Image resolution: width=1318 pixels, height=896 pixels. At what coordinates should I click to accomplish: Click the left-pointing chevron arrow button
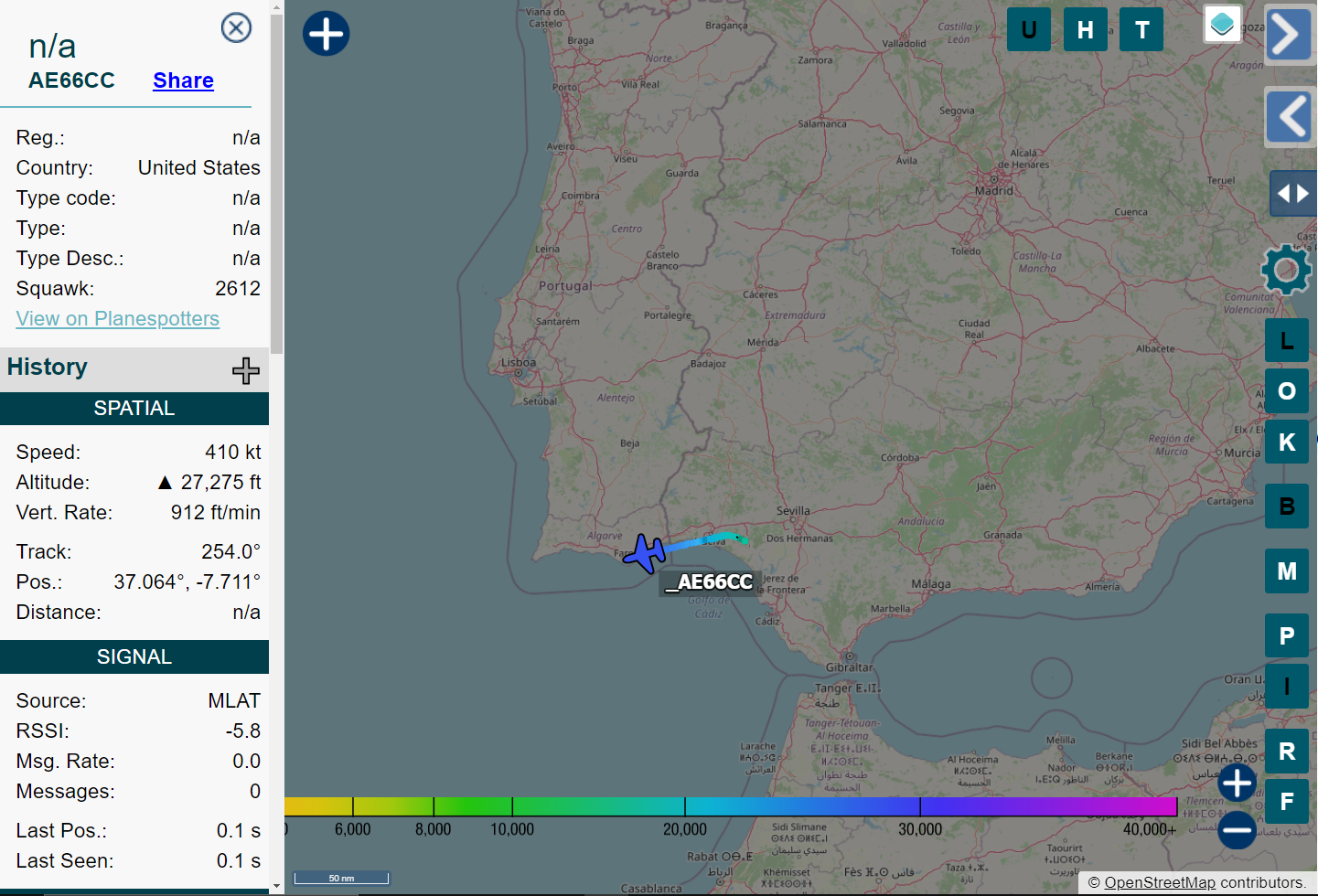tap(1291, 116)
